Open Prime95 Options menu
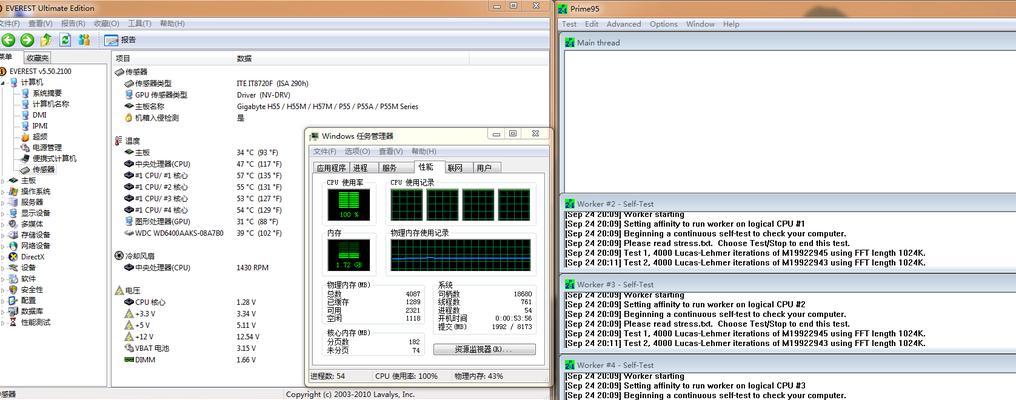 [664, 24]
